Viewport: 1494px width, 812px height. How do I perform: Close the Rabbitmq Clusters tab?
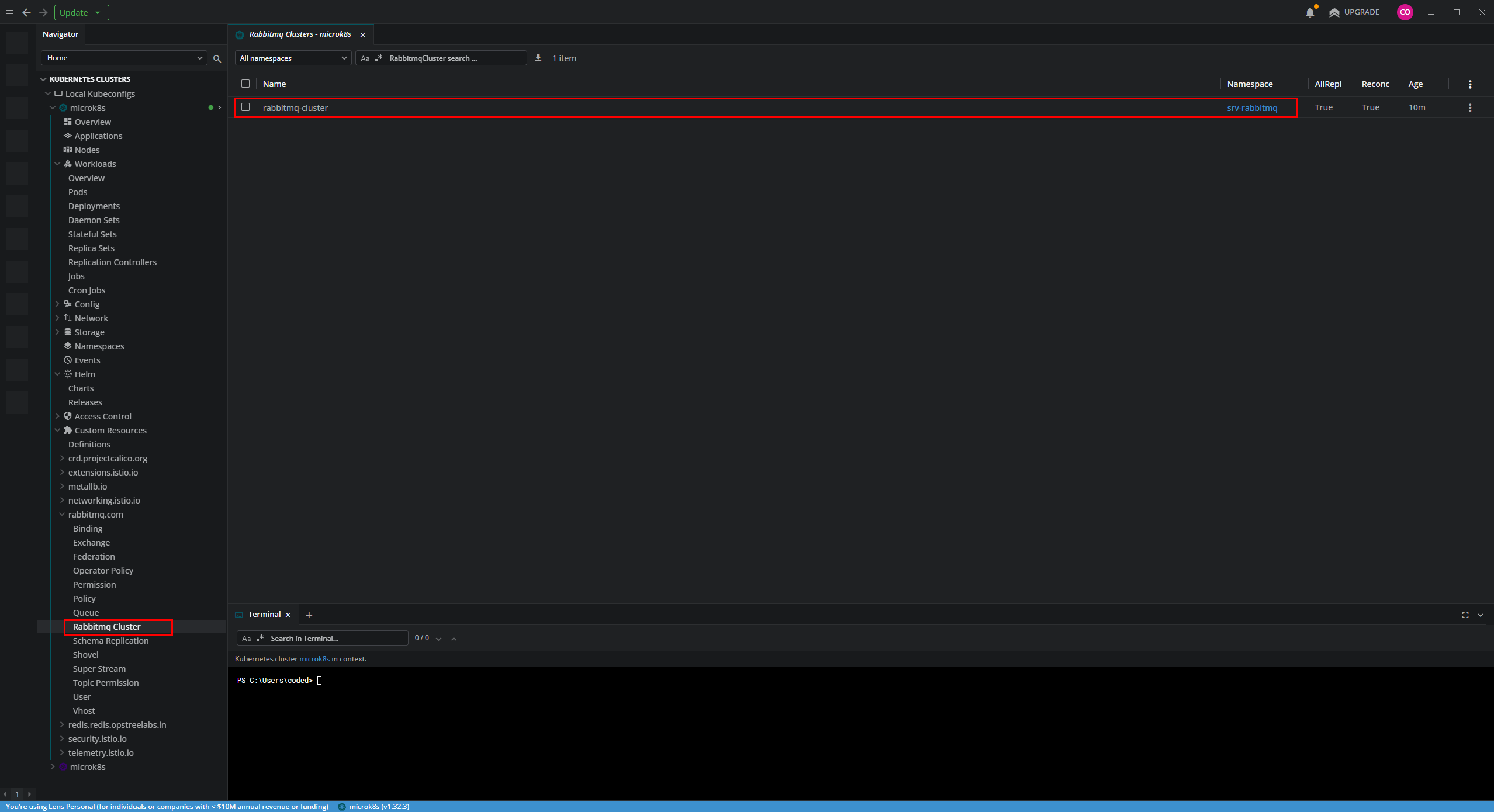click(363, 34)
